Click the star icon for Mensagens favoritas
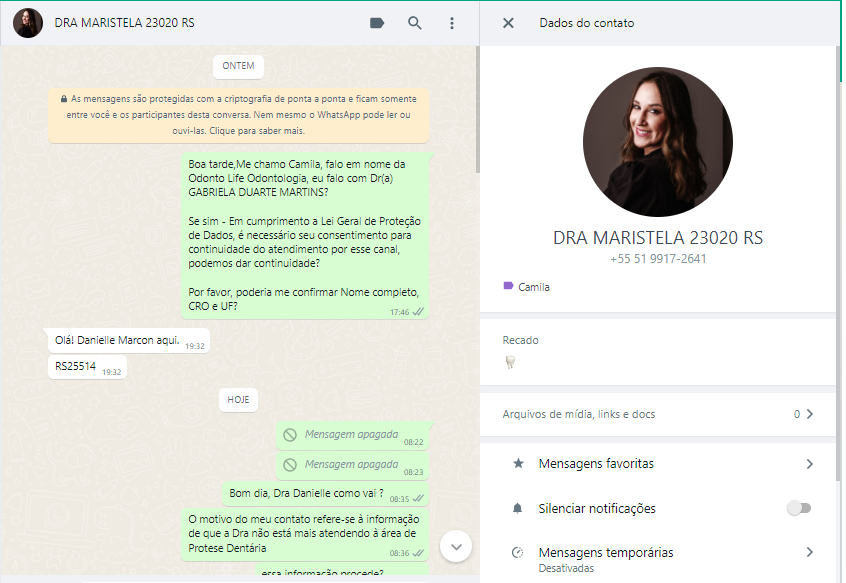 pos(518,464)
